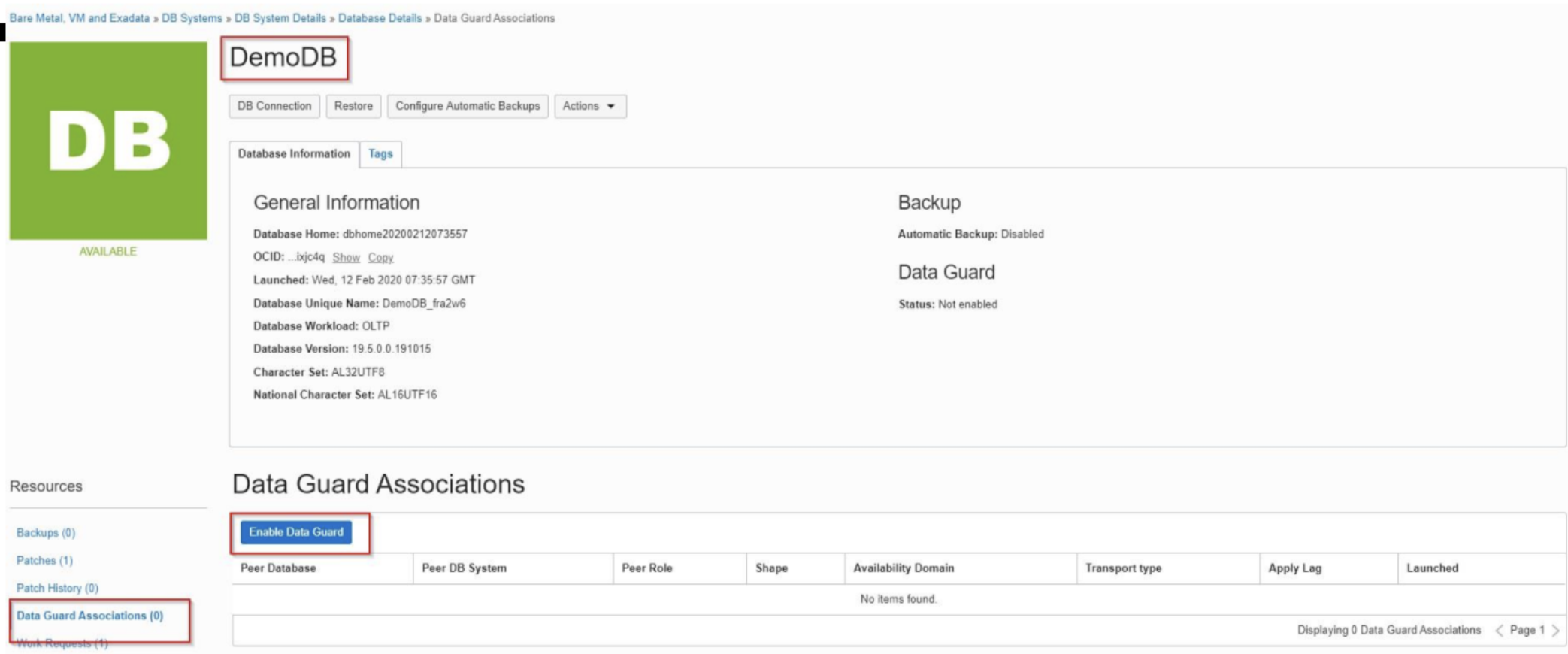The height and width of the screenshot is (654, 1568).
Task: Open Bare Metal, VM and Exadata breadcrumb
Action: pyautogui.click(x=80, y=18)
